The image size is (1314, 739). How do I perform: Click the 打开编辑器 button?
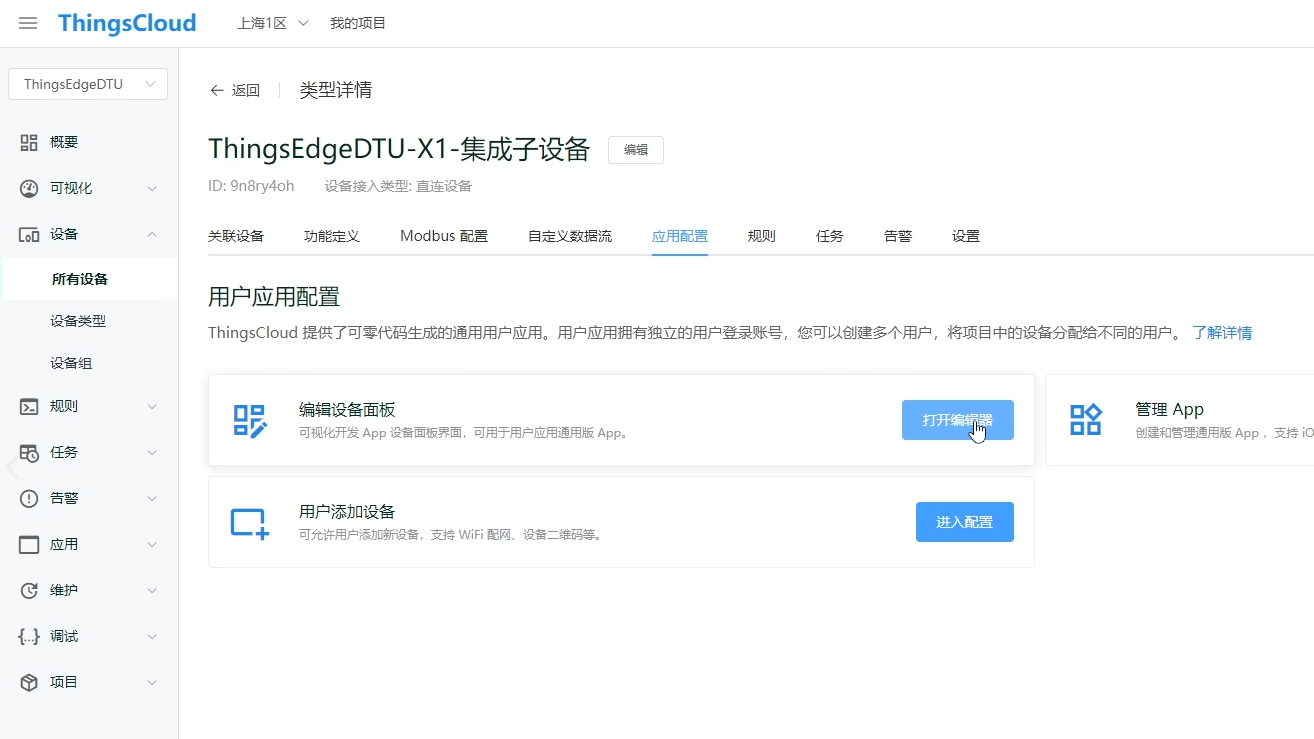pyautogui.click(x=958, y=420)
